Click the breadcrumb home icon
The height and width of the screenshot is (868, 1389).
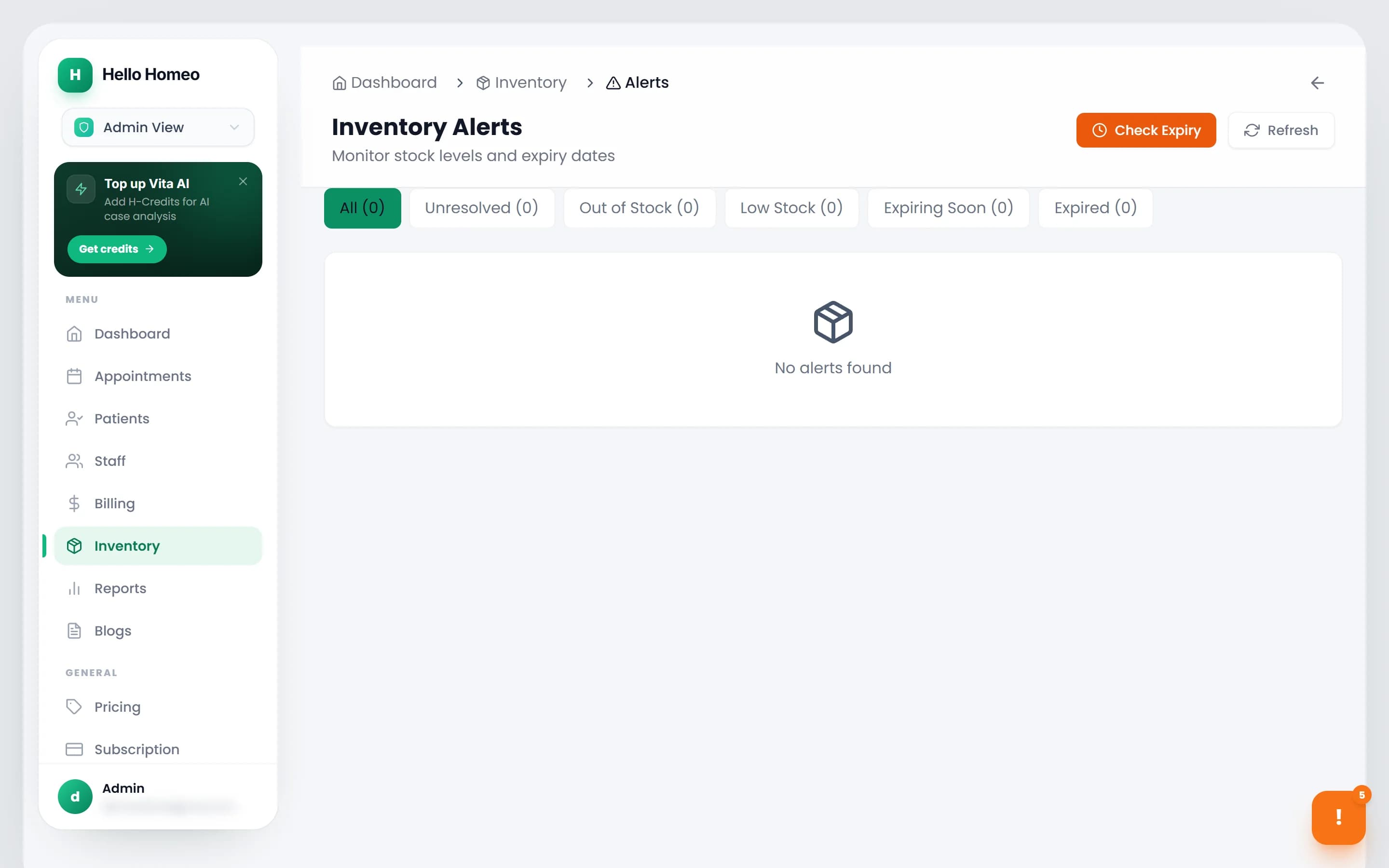click(339, 83)
